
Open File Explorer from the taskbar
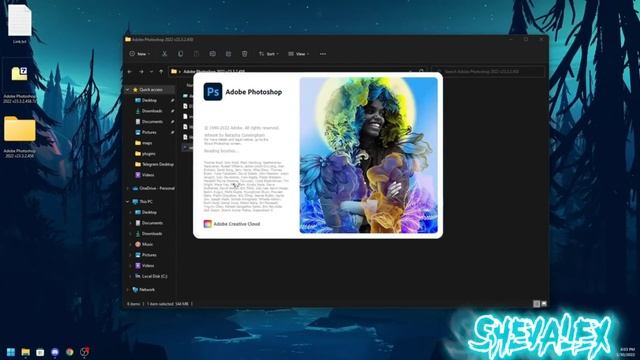tap(26, 352)
